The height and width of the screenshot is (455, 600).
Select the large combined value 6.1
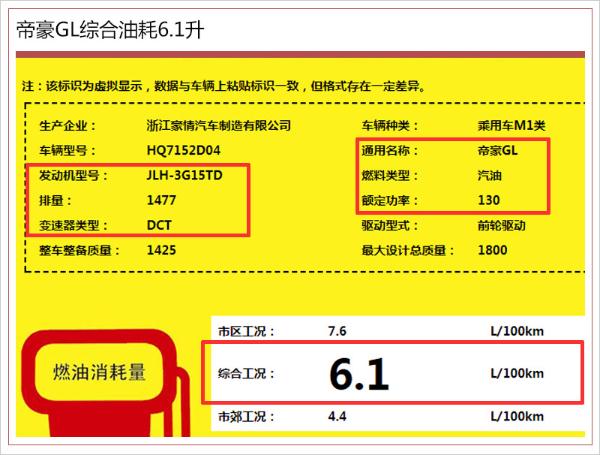(359, 374)
